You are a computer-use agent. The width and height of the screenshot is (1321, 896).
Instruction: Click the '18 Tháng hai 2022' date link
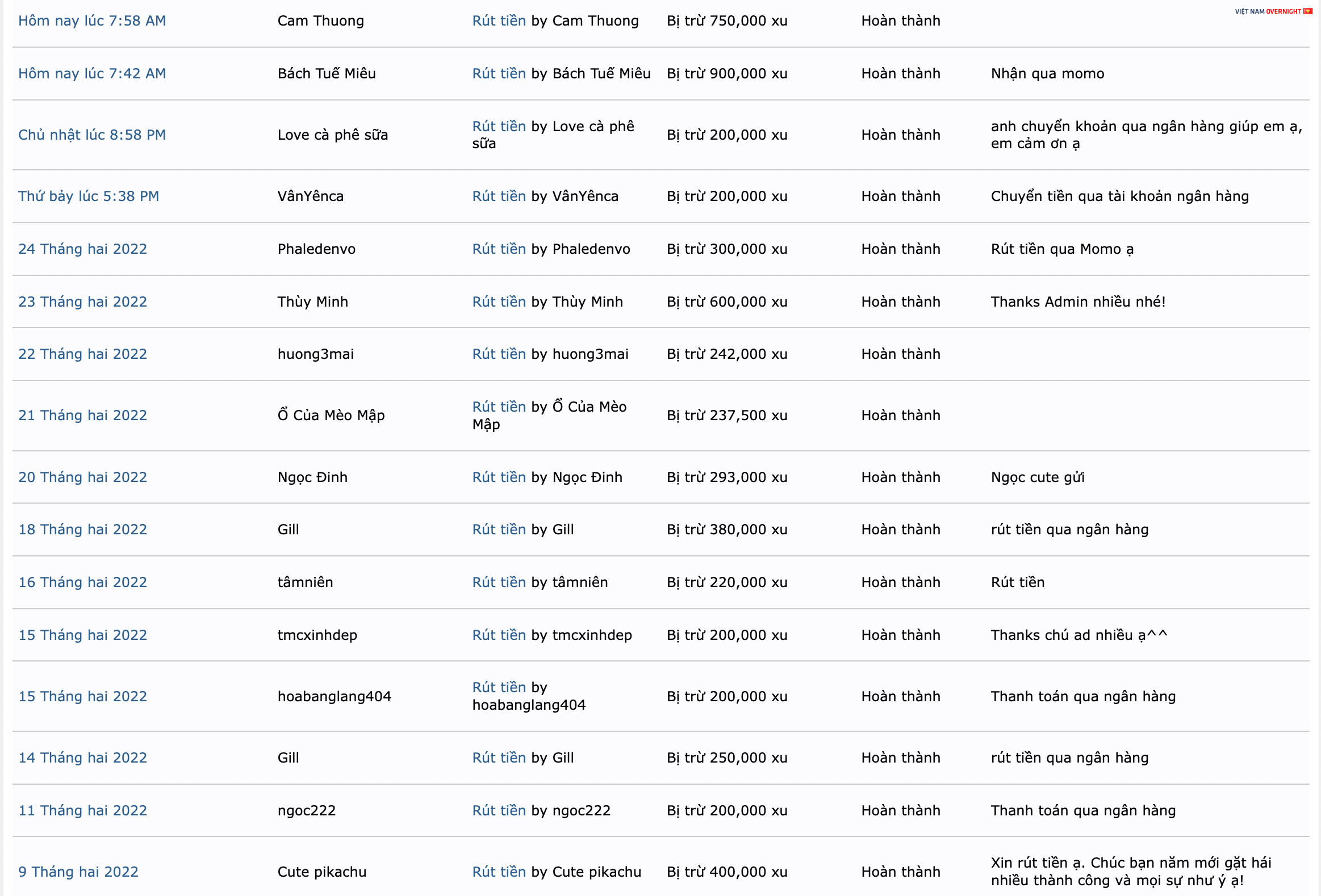82,530
